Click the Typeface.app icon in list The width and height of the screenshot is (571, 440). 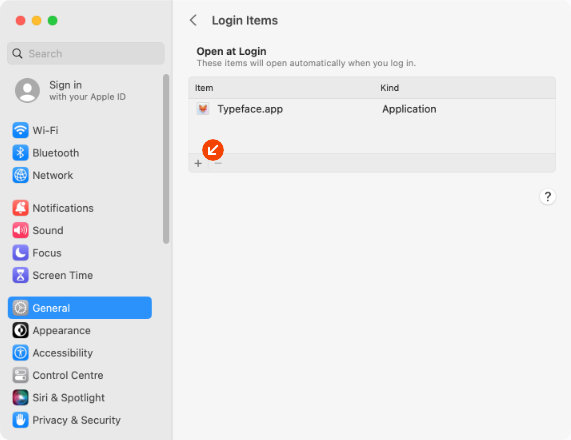point(203,109)
